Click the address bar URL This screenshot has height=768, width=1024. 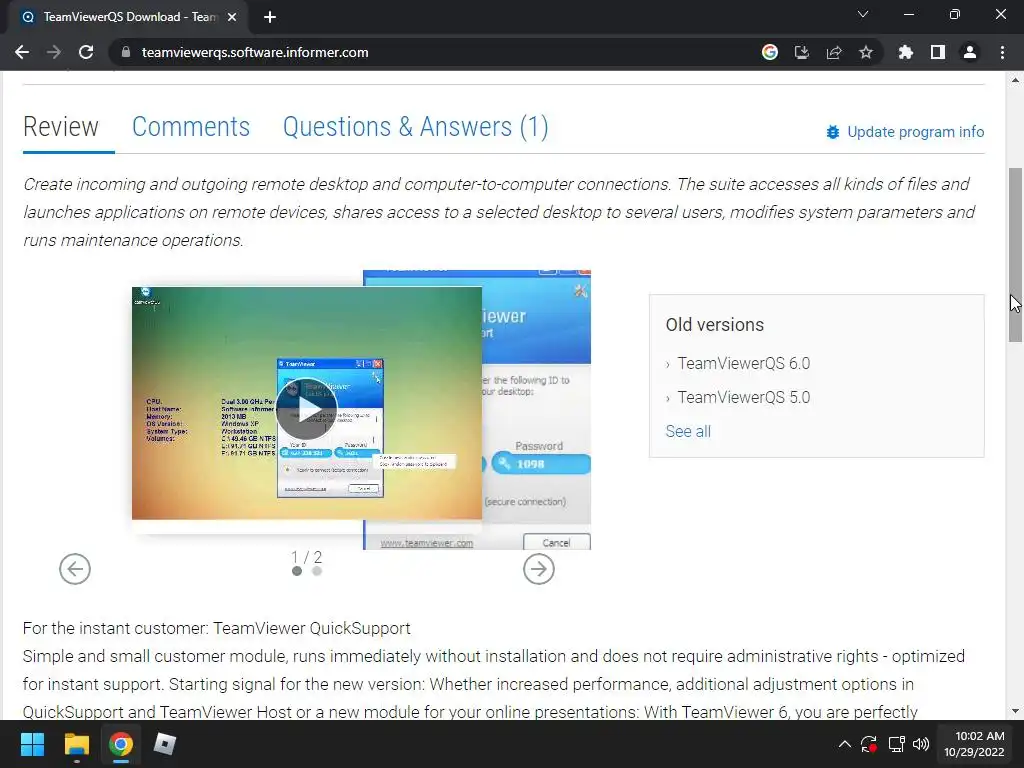(x=255, y=52)
